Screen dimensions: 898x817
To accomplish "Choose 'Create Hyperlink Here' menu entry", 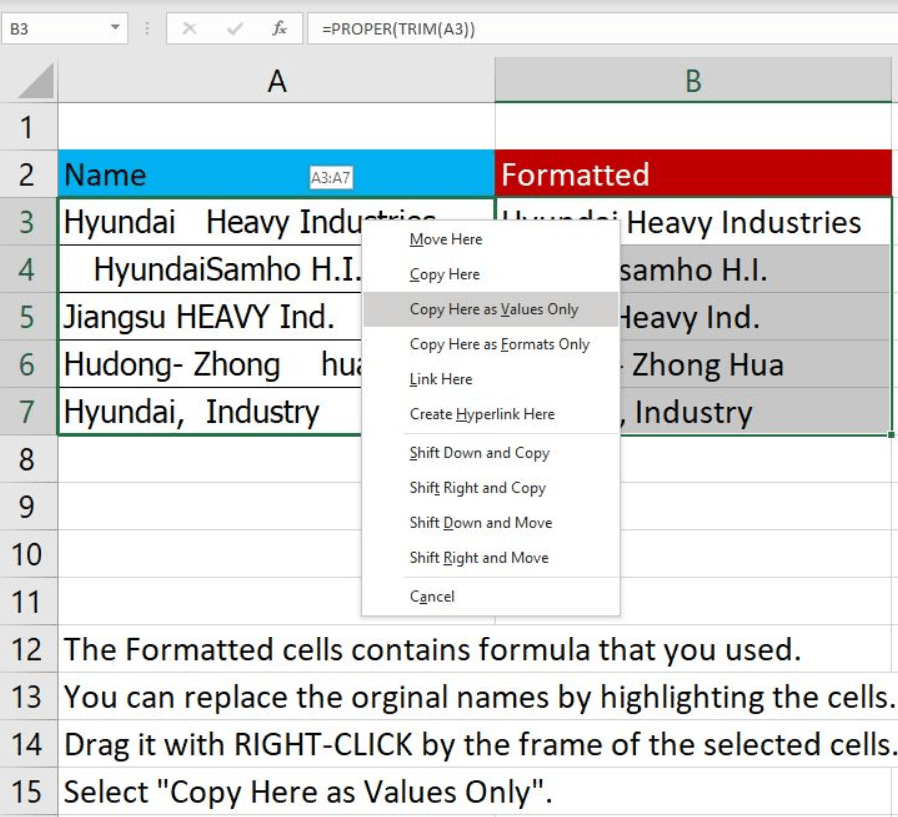I will [x=482, y=415].
